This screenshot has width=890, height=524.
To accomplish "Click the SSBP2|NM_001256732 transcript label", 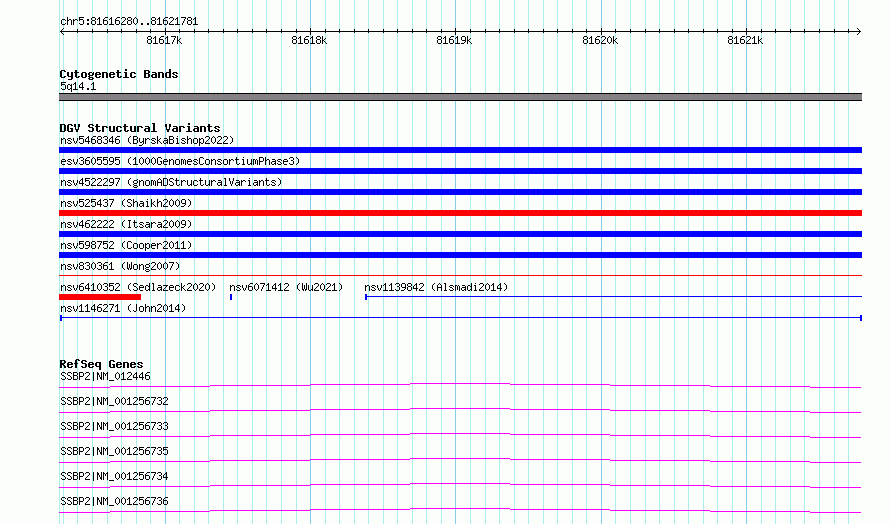I will pyautogui.click(x=114, y=401).
